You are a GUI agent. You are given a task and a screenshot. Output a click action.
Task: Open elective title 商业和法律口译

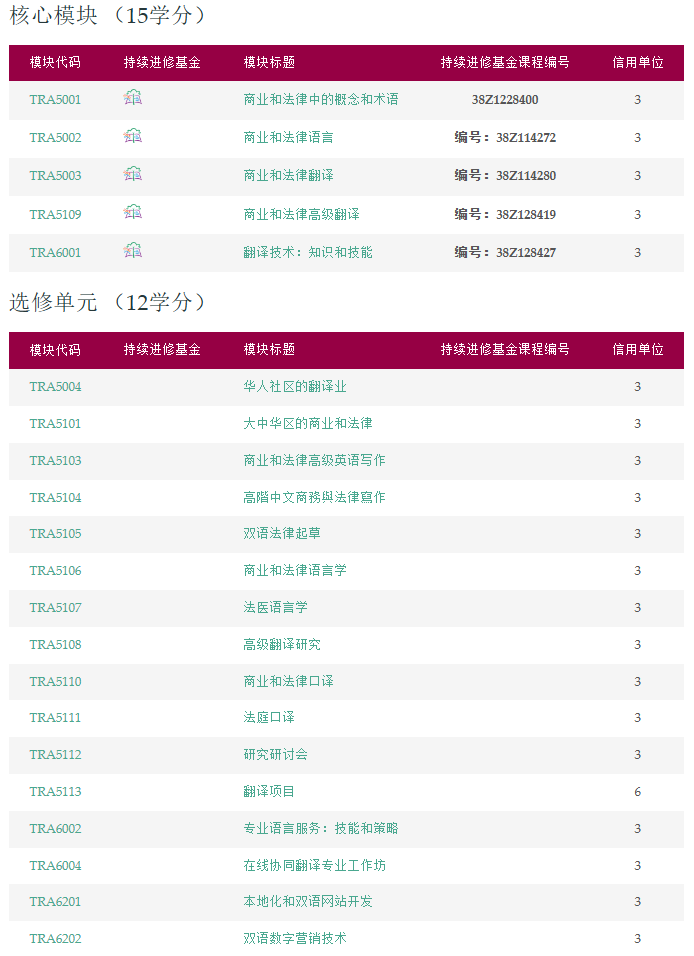288,681
